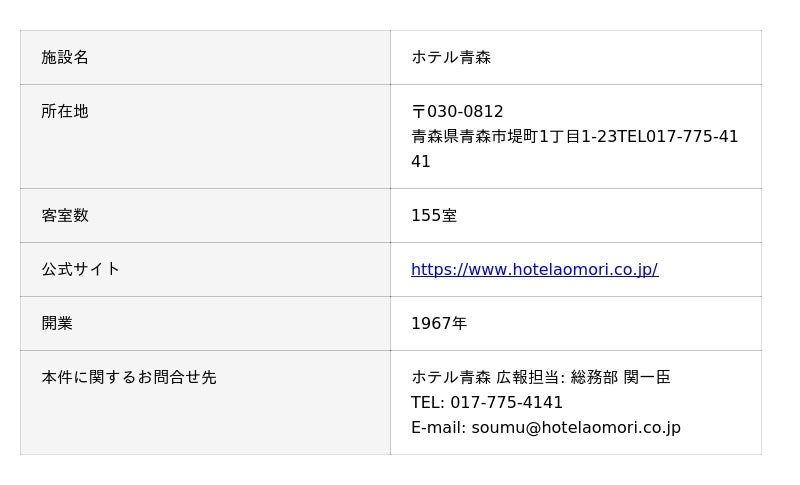Click the 公式サイト label cell
Screen dimensions: 800x485
205,270
